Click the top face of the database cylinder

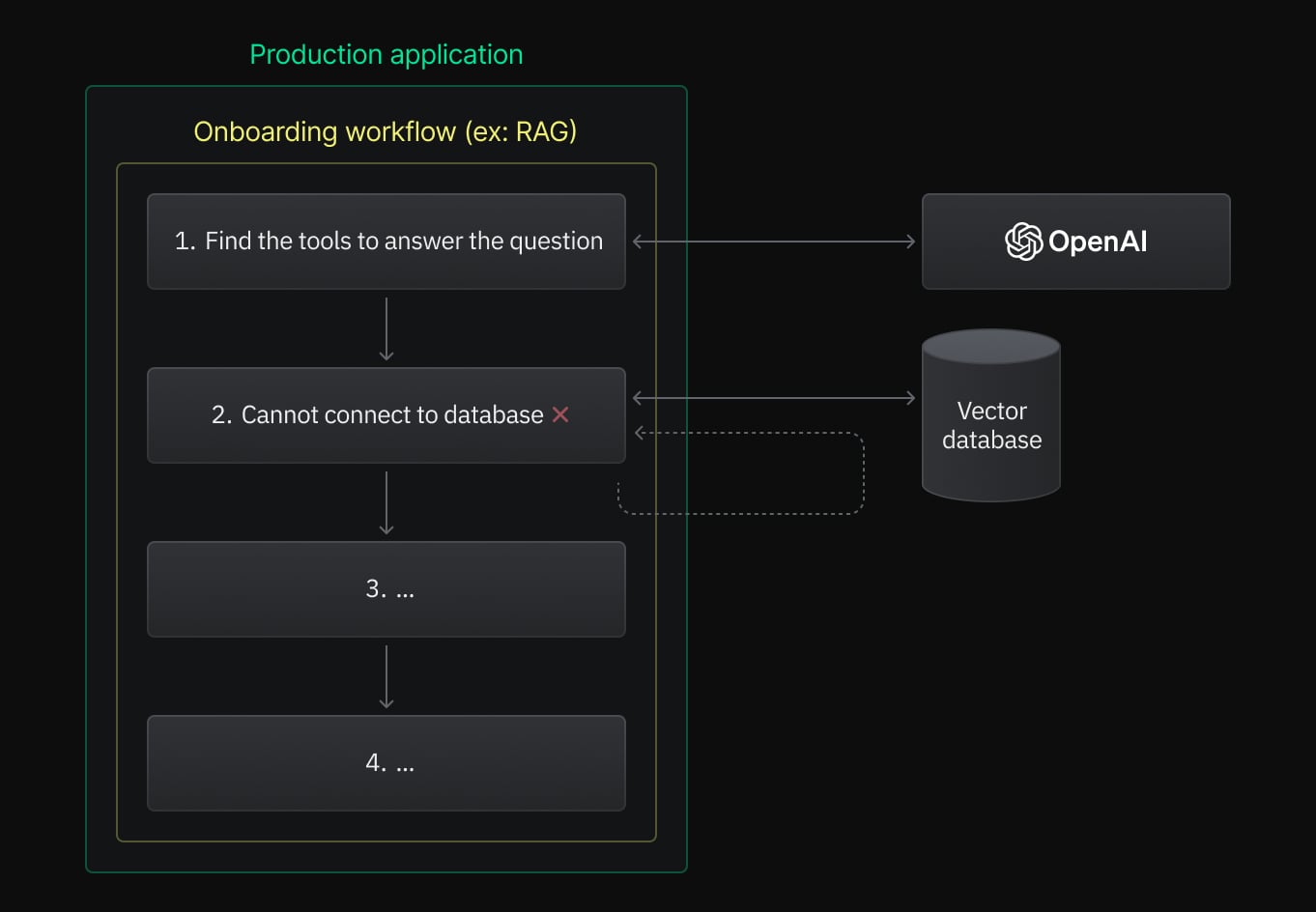coord(991,346)
